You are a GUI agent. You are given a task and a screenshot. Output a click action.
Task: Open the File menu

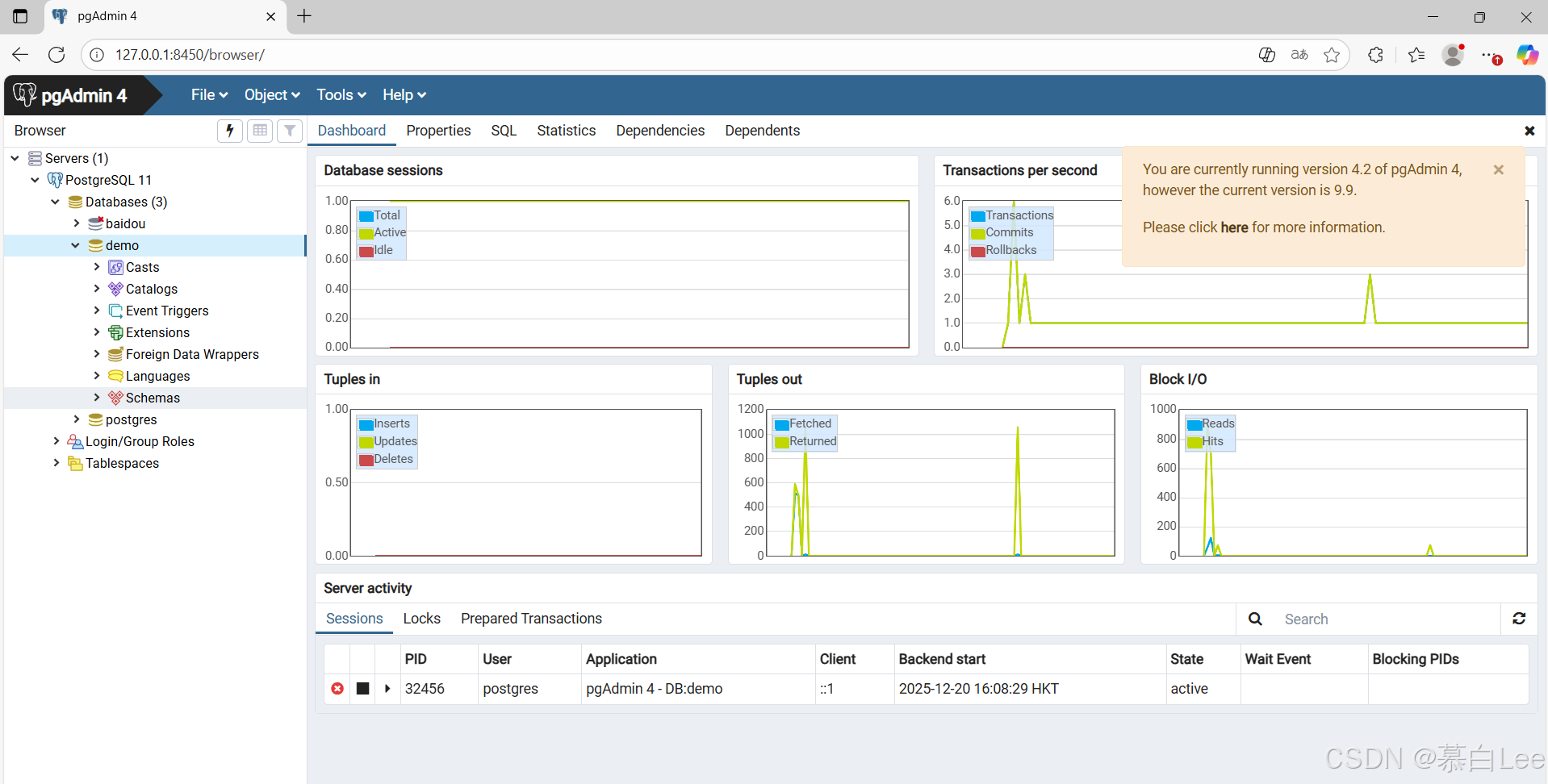(x=209, y=94)
